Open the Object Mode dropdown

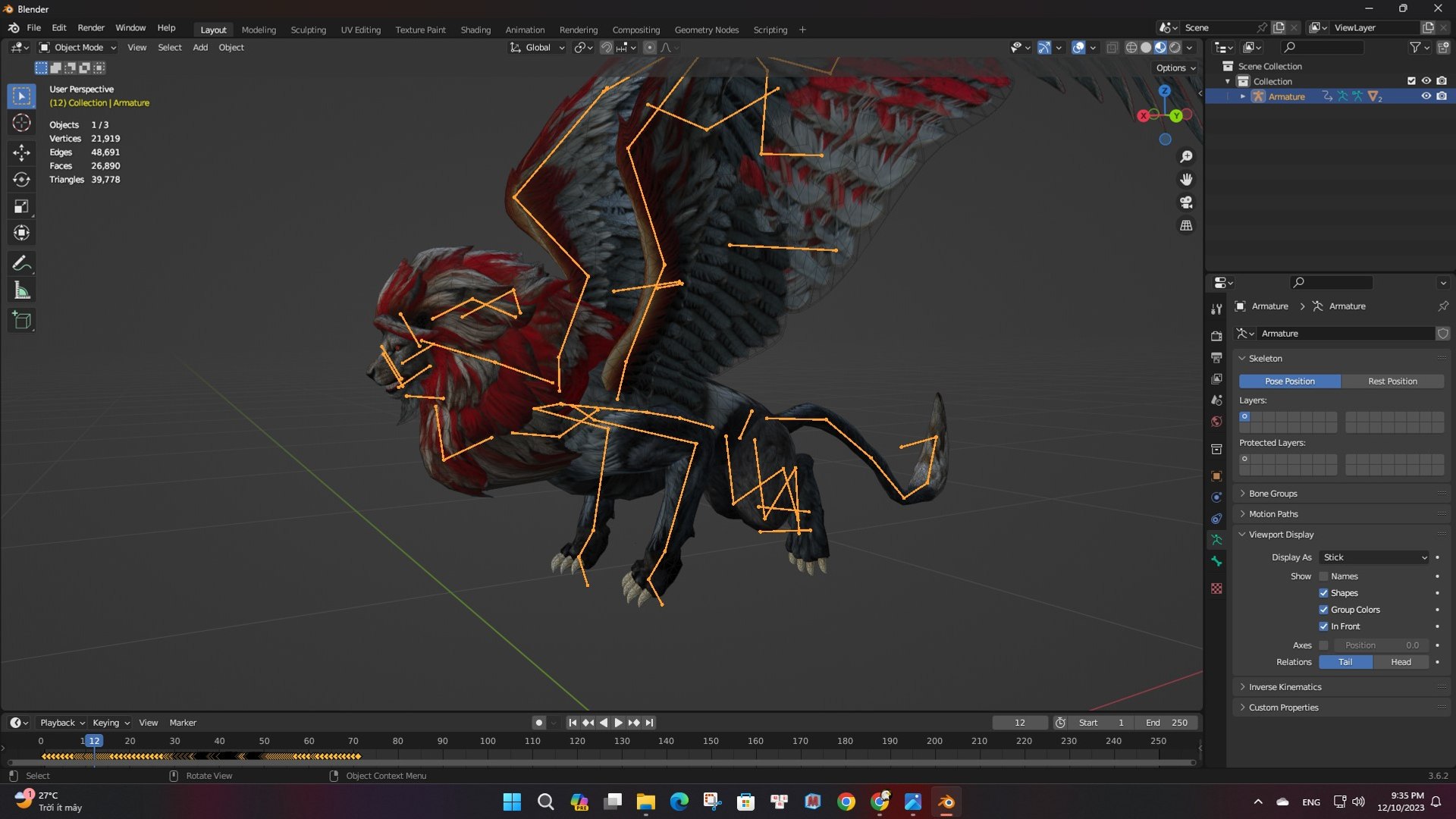[78, 47]
